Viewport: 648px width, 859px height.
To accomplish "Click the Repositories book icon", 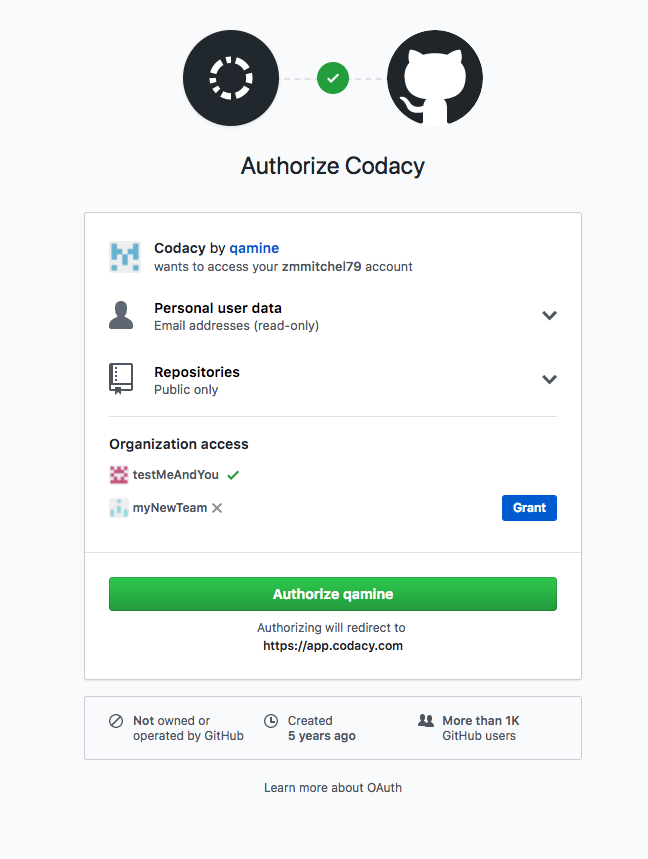I will pyautogui.click(x=121, y=379).
